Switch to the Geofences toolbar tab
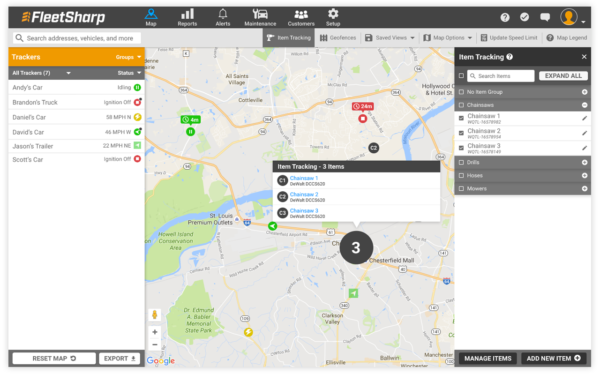 (x=338, y=38)
